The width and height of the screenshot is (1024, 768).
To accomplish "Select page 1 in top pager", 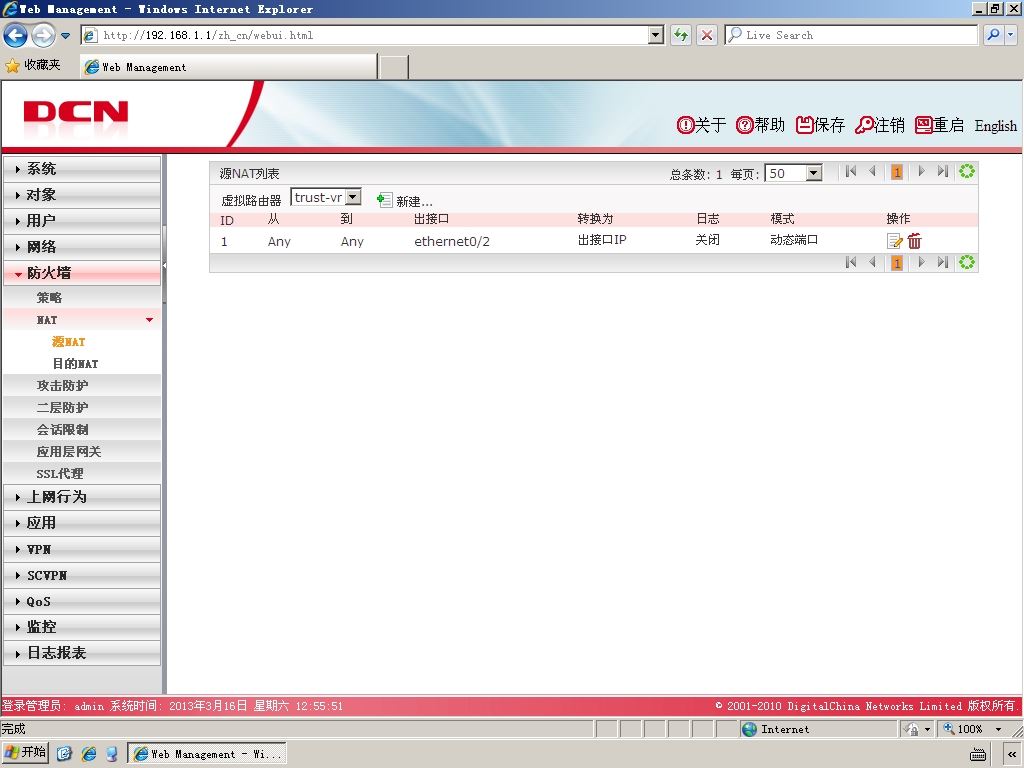I will 897,172.
